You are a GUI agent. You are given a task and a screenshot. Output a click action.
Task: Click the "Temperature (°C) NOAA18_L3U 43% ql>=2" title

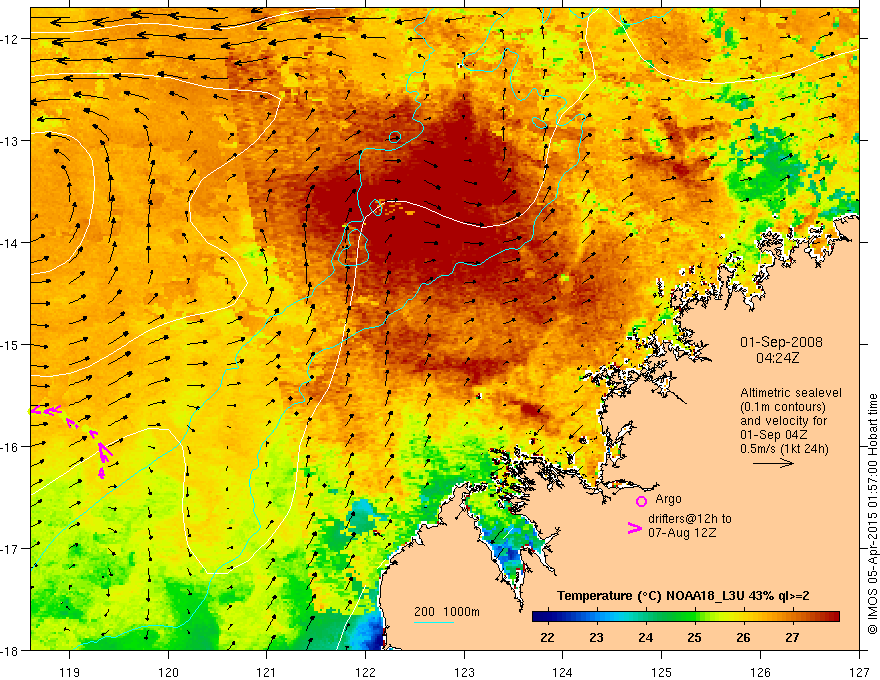point(683,596)
